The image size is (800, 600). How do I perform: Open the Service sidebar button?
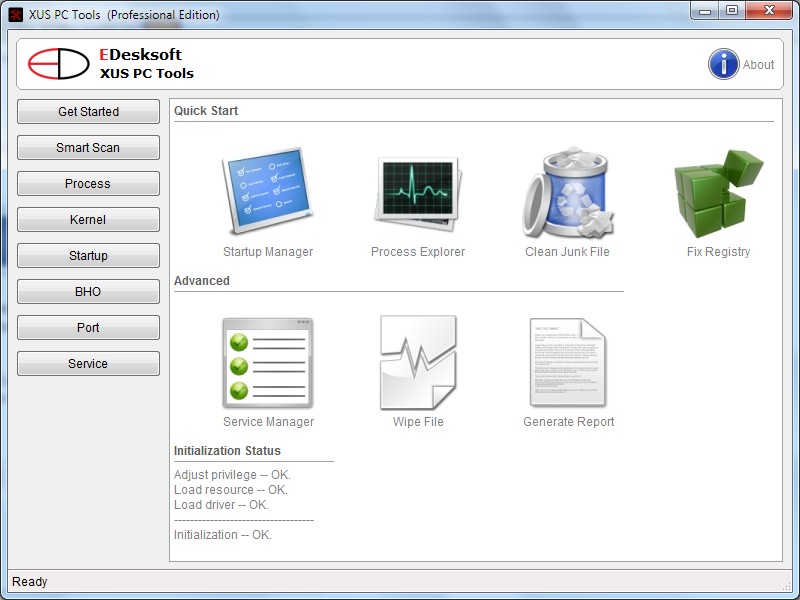[x=88, y=364]
